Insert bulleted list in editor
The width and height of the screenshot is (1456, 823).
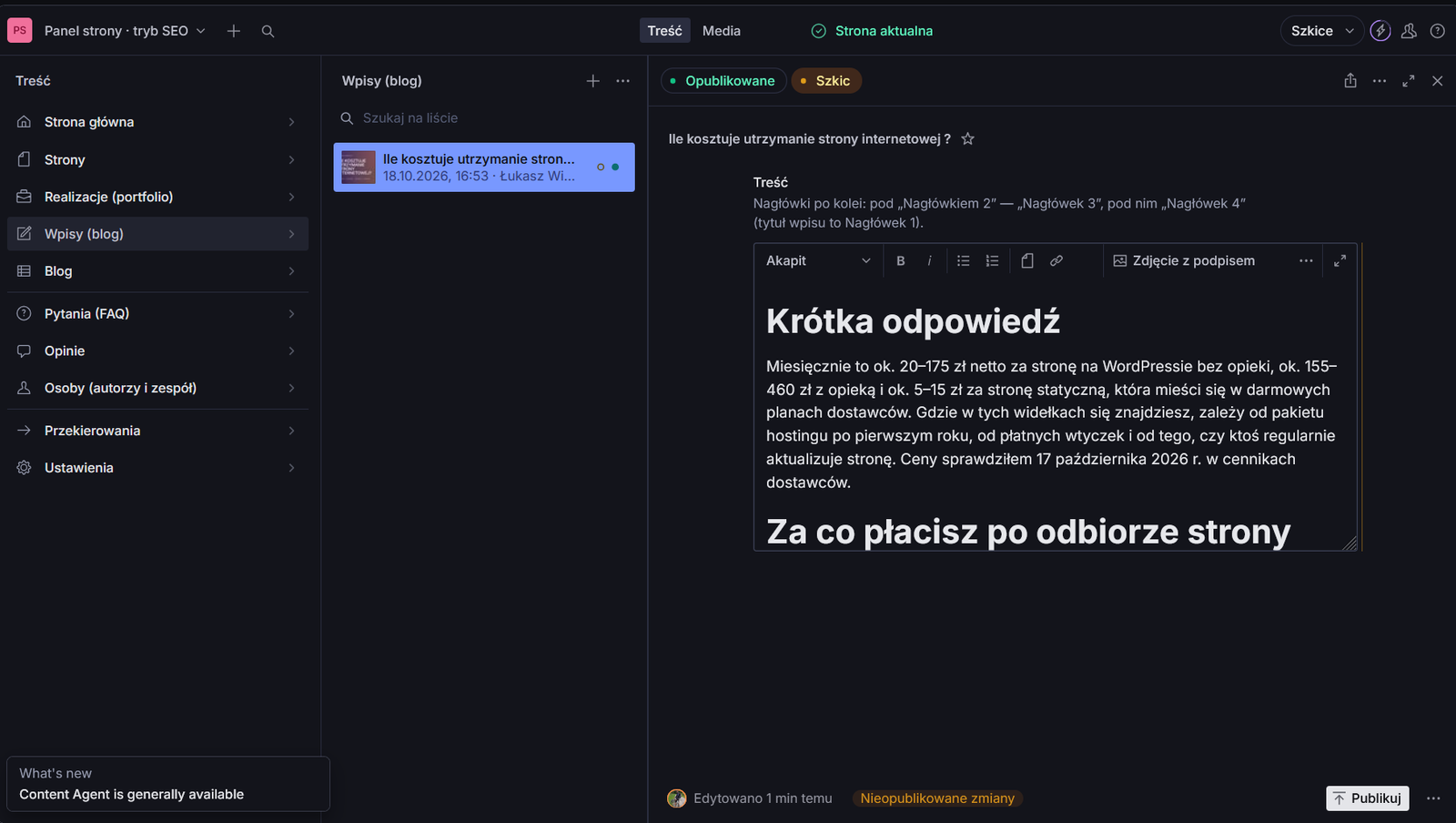[964, 260]
